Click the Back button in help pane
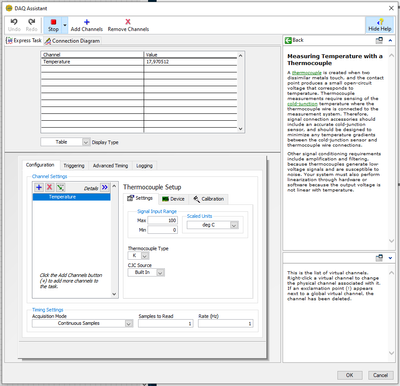 294,40
